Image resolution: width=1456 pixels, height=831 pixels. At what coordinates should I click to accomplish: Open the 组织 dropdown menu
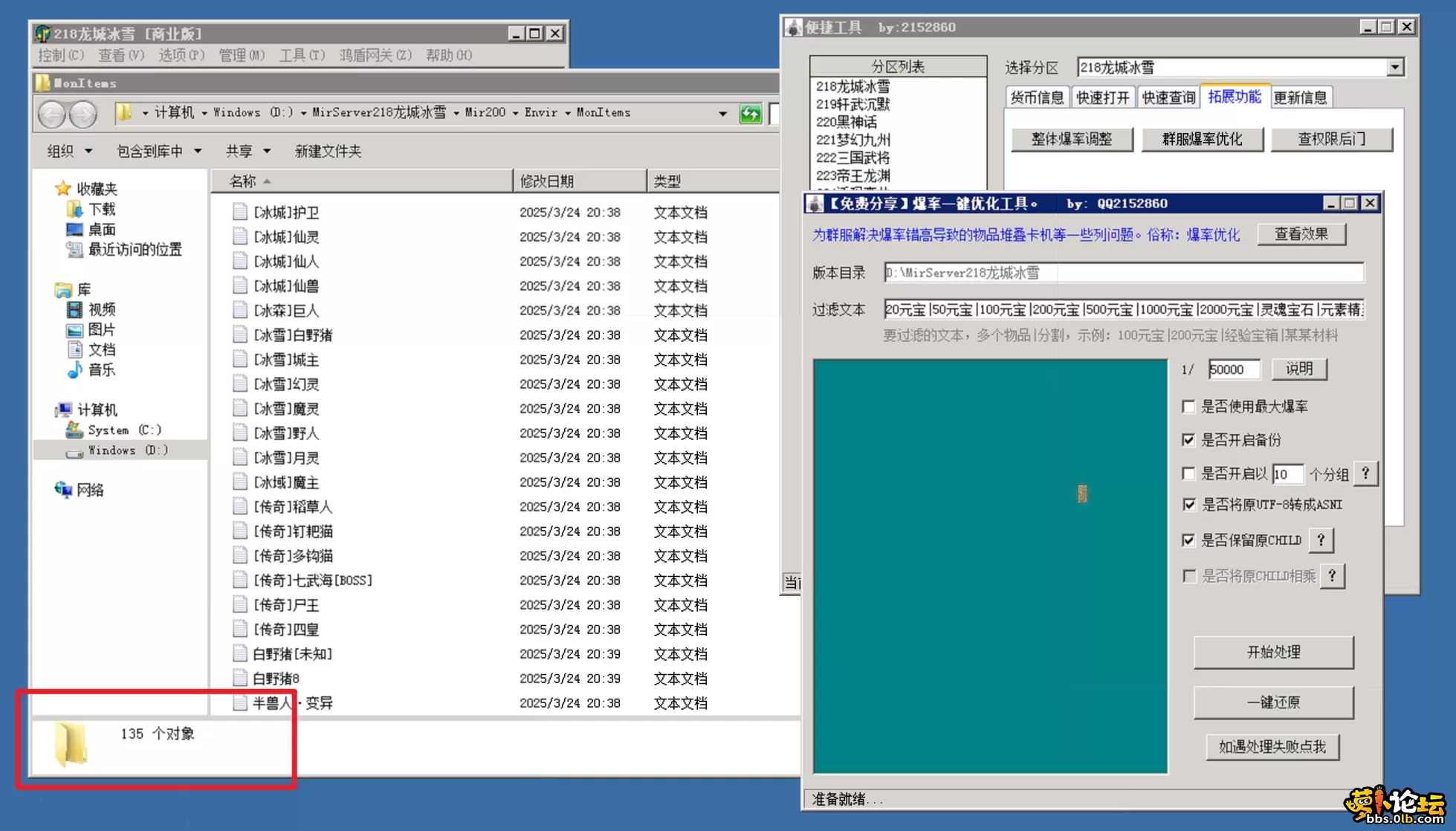tap(69, 151)
